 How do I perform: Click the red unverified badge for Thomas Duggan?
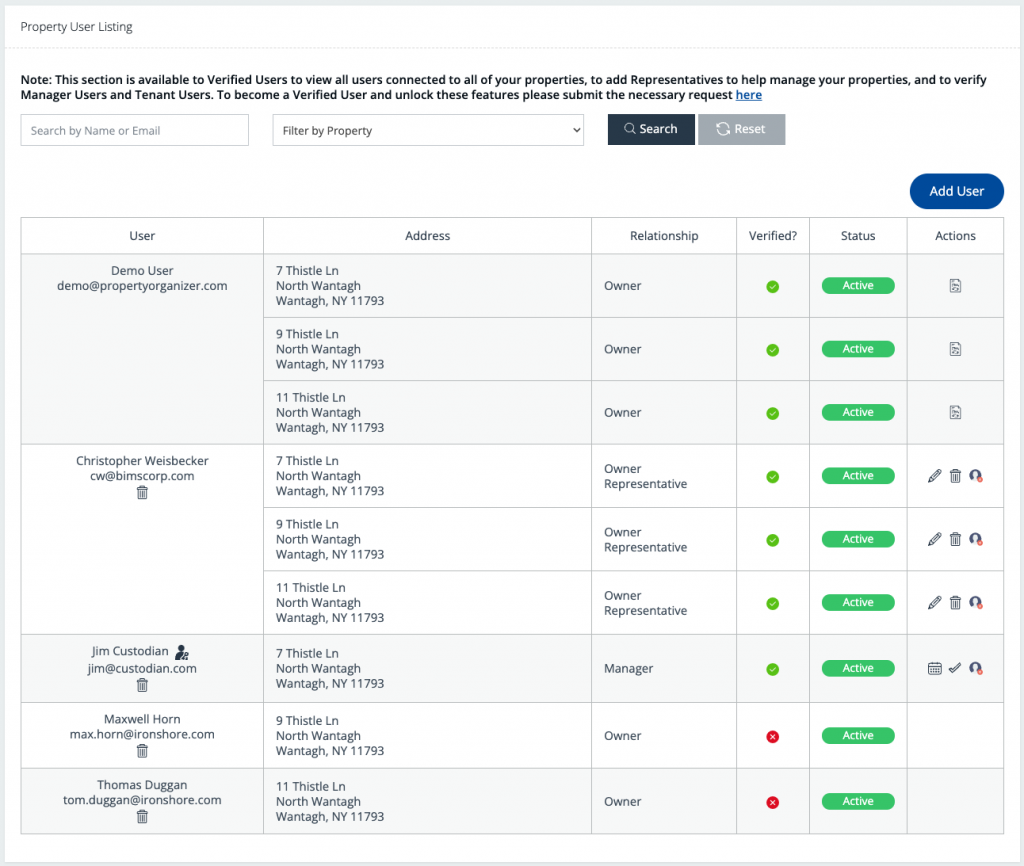772,801
